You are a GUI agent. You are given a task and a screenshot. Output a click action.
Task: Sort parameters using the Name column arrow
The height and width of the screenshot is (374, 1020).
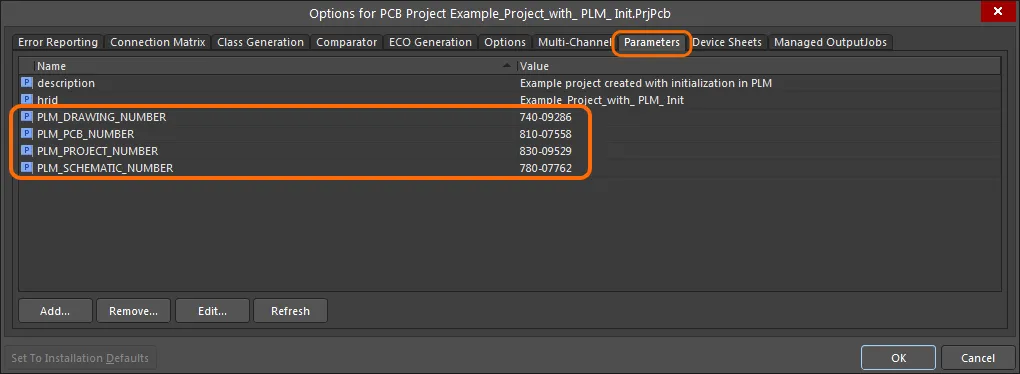507,66
